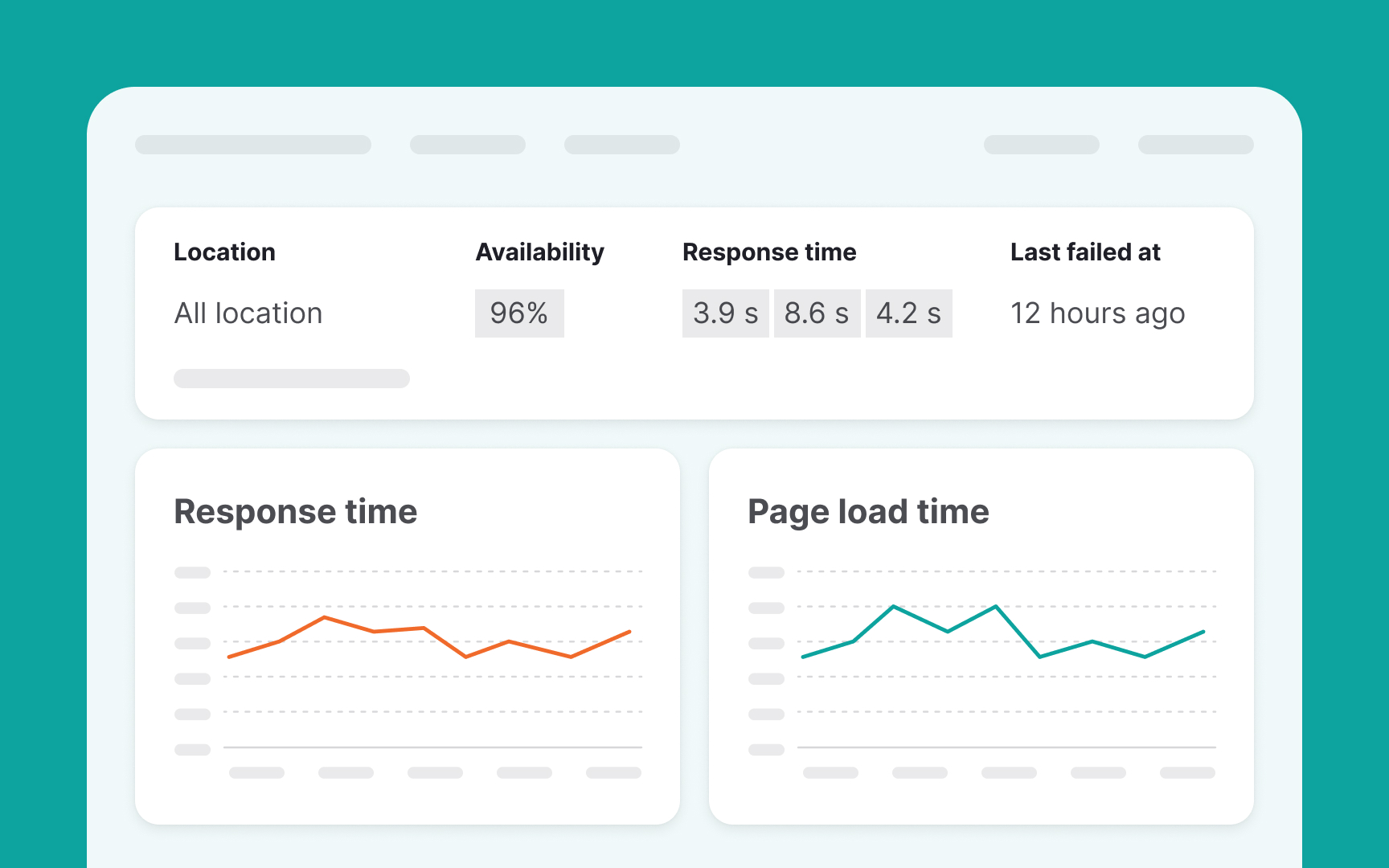This screenshot has width=1389, height=868.
Task: Select the third placeholder tab in the top bar
Action: (x=621, y=145)
